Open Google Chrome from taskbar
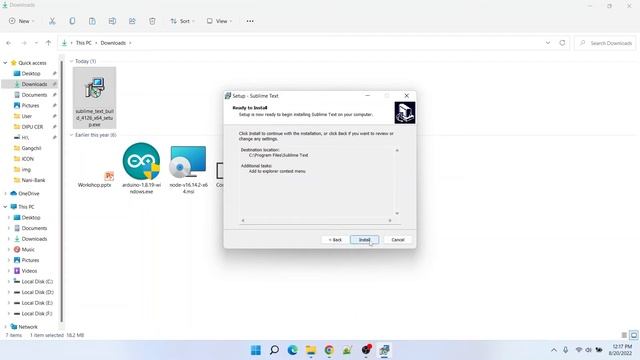The width and height of the screenshot is (640, 360). (329, 350)
